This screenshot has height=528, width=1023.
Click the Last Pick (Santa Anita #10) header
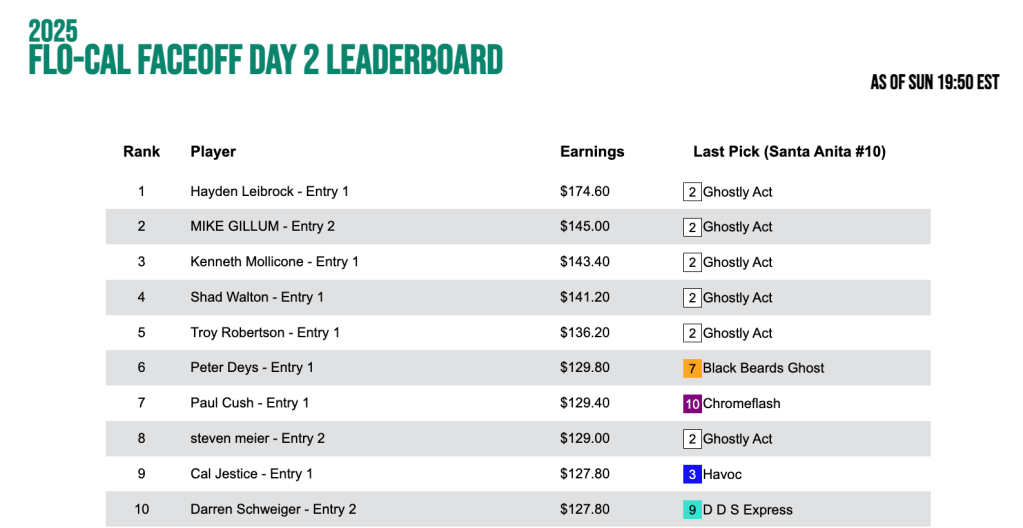click(789, 152)
